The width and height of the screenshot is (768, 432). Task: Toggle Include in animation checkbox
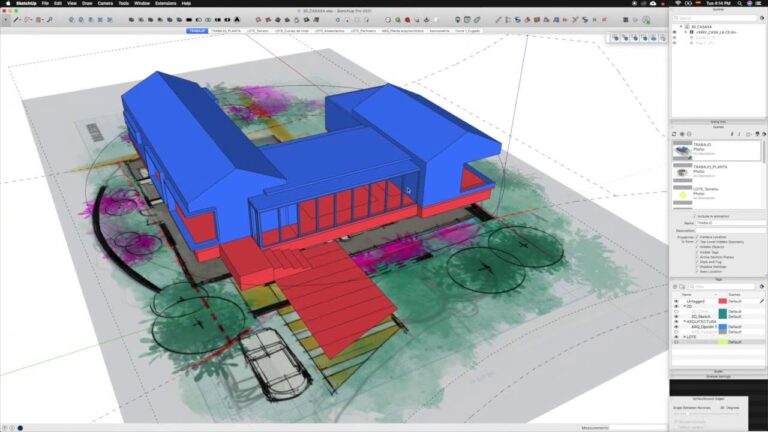[x=695, y=216]
